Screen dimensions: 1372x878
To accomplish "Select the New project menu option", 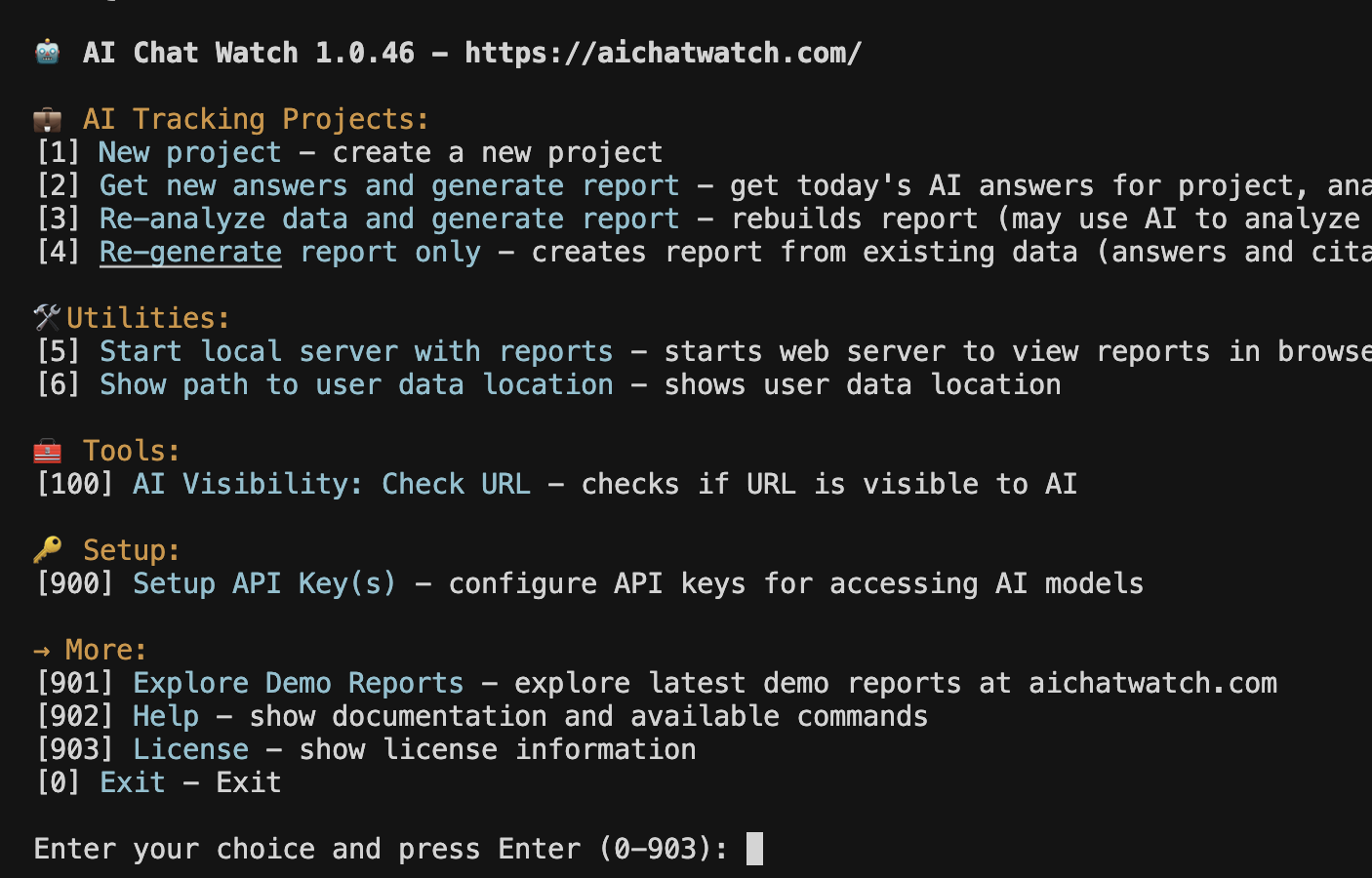I will pyautogui.click(x=189, y=152).
